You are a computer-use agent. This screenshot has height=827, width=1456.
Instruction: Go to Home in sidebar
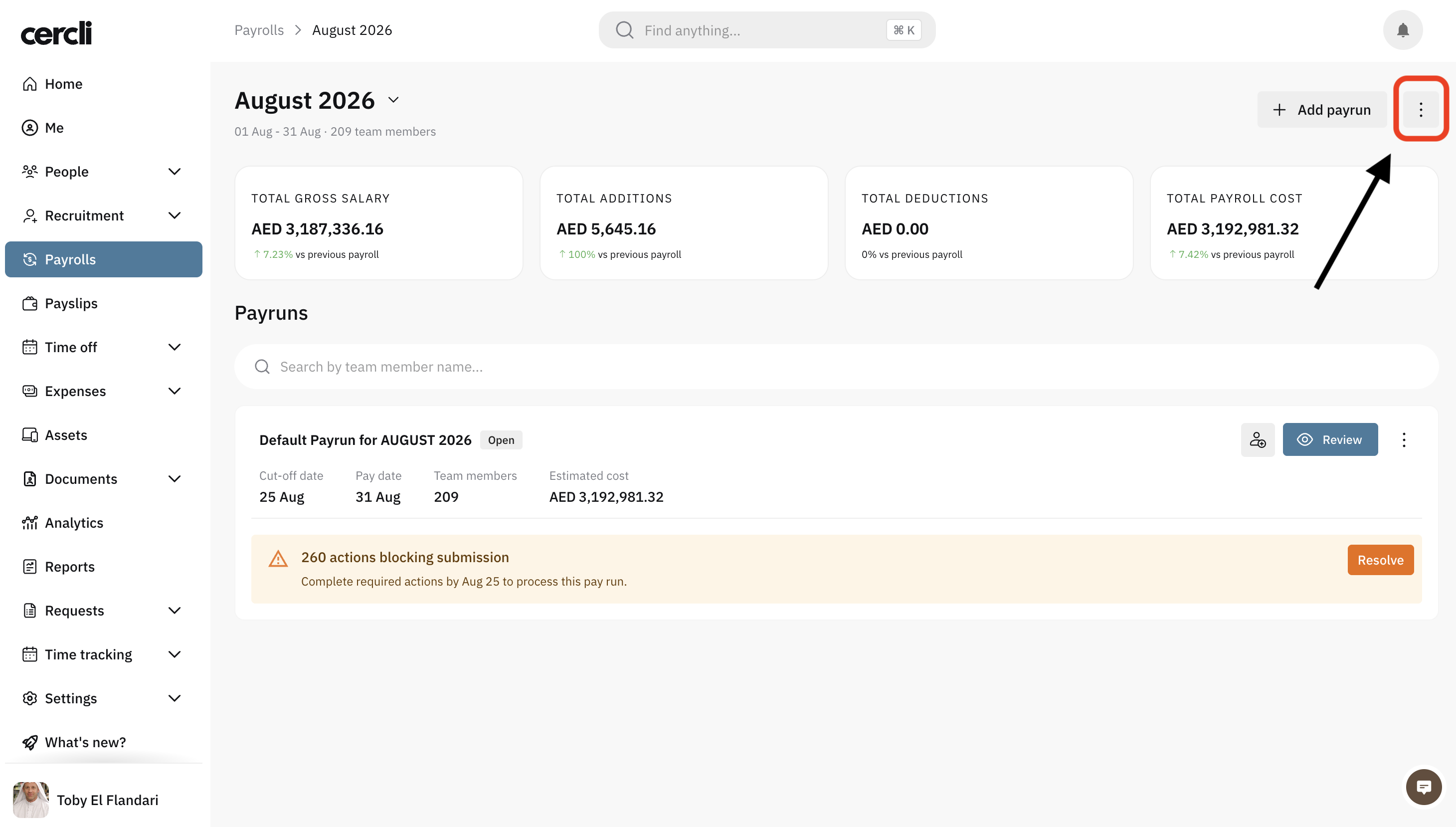(103, 84)
